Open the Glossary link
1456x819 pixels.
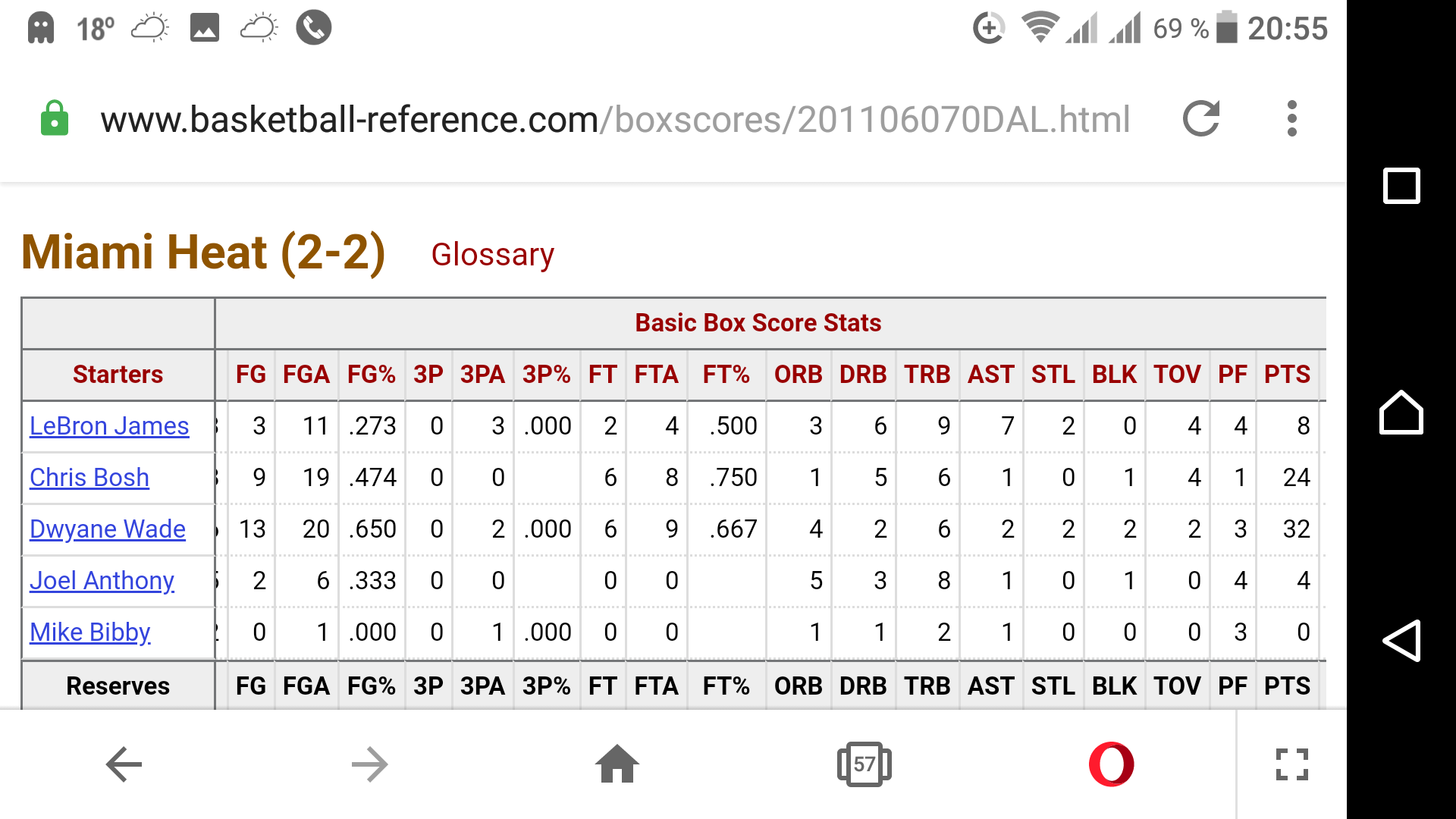click(x=492, y=255)
